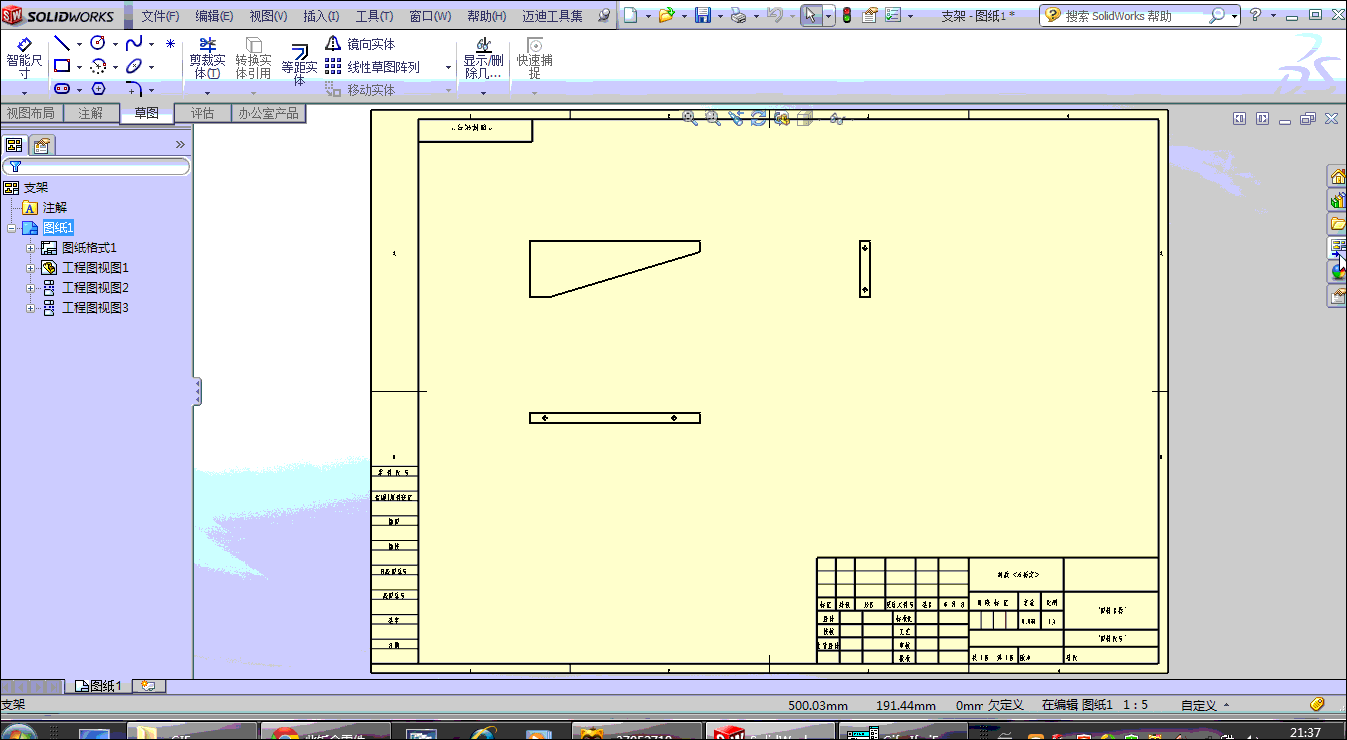Open the 文件(F) menu
The image size is (1347, 740).
click(160, 16)
